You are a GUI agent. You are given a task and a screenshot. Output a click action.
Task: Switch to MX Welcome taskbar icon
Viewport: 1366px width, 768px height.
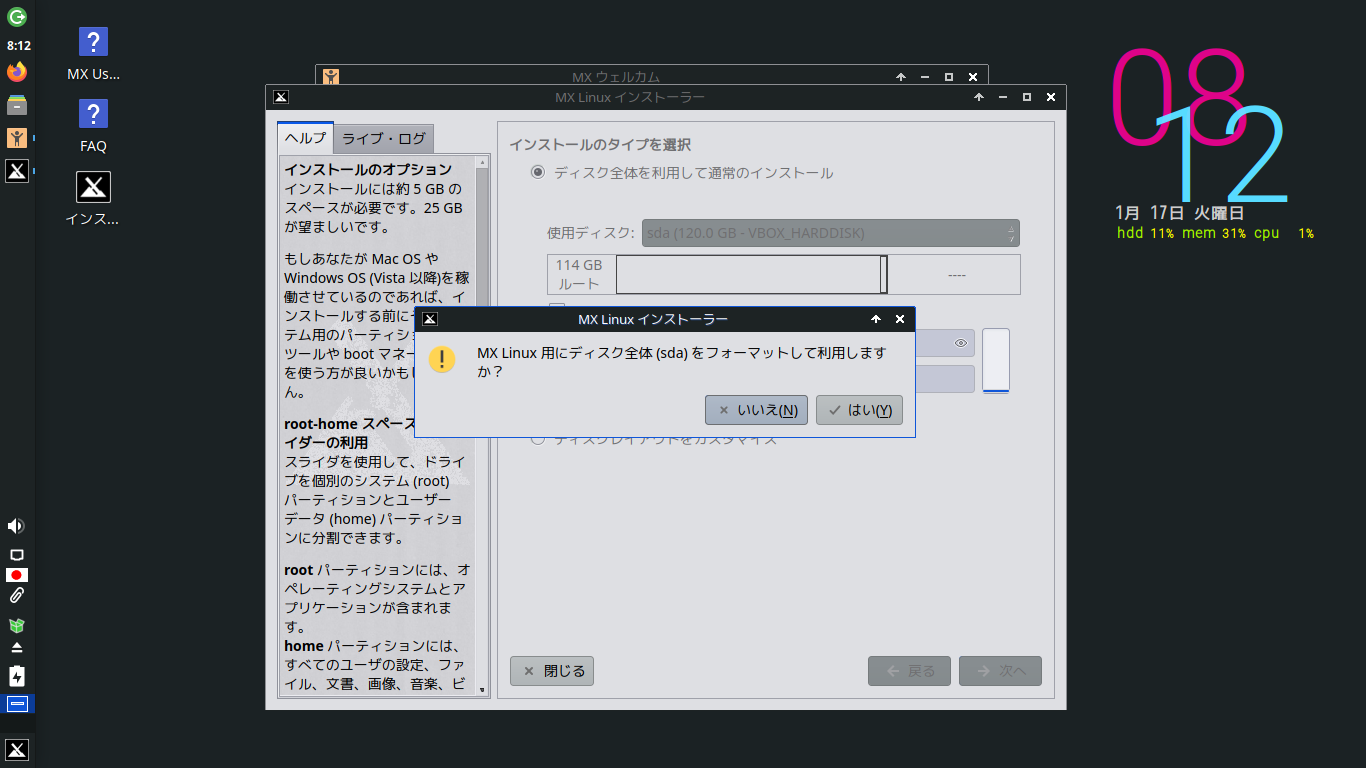tap(17, 138)
